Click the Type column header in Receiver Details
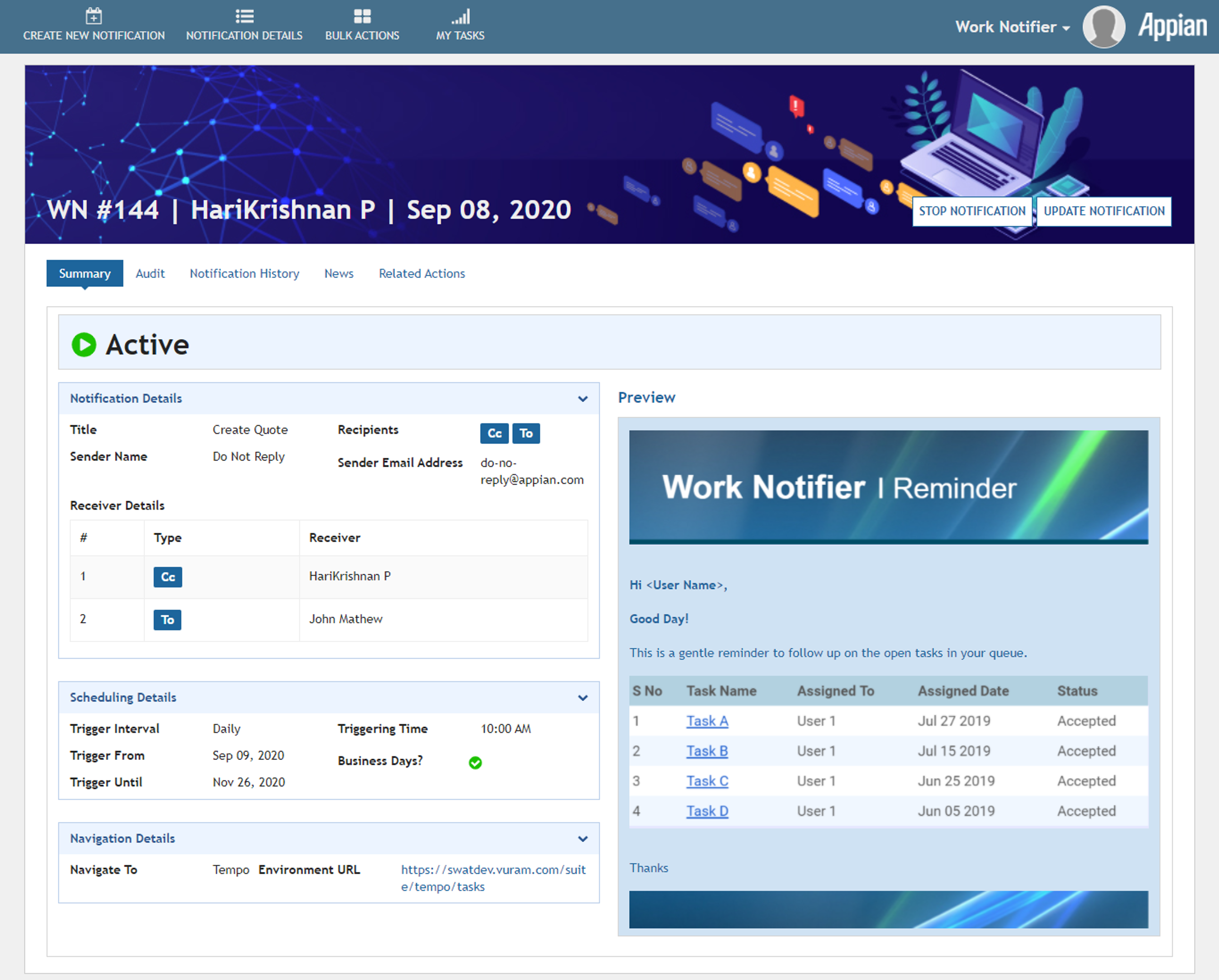This screenshot has width=1219, height=980. tap(167, 538)
